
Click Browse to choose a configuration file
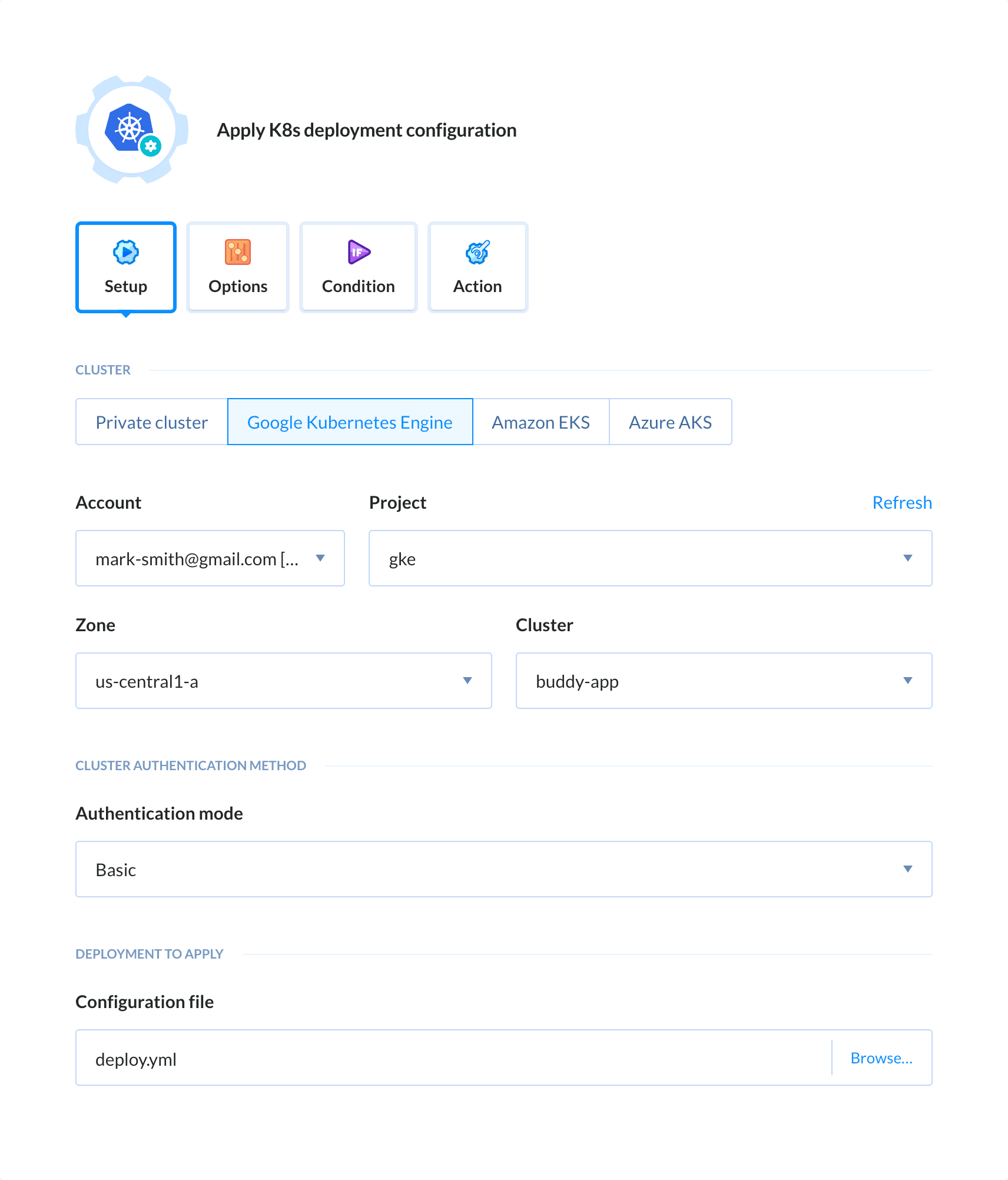(x=881, y=1058)
